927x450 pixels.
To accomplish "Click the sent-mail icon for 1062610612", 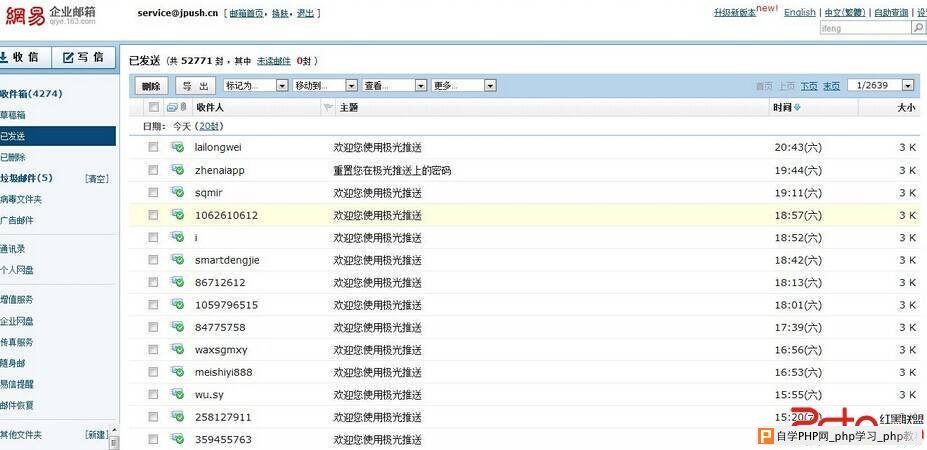I will coord(177,215).
